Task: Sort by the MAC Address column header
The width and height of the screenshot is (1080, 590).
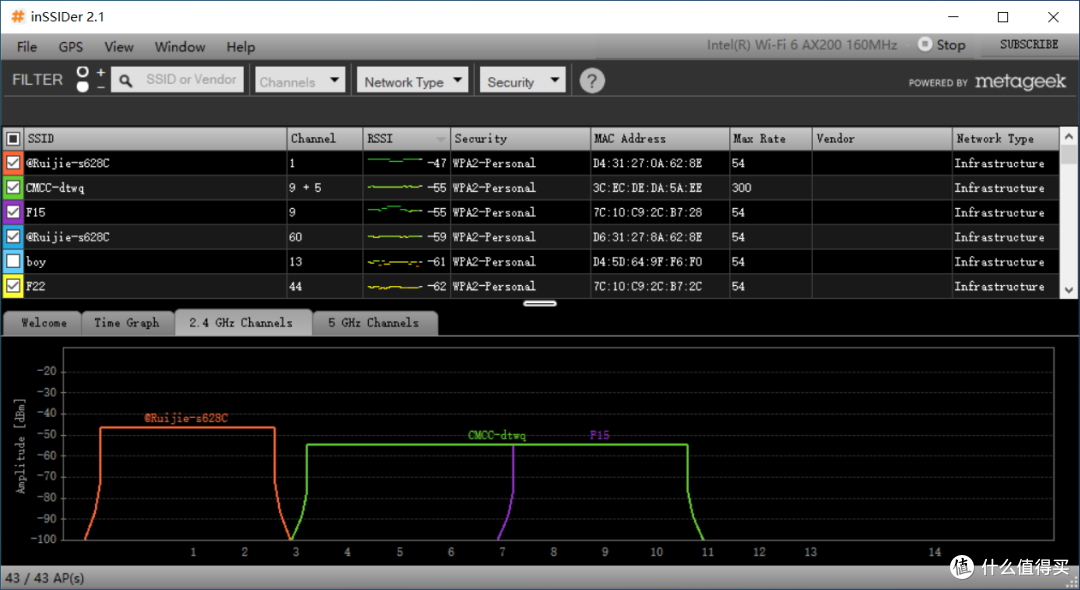Action: 660,139
